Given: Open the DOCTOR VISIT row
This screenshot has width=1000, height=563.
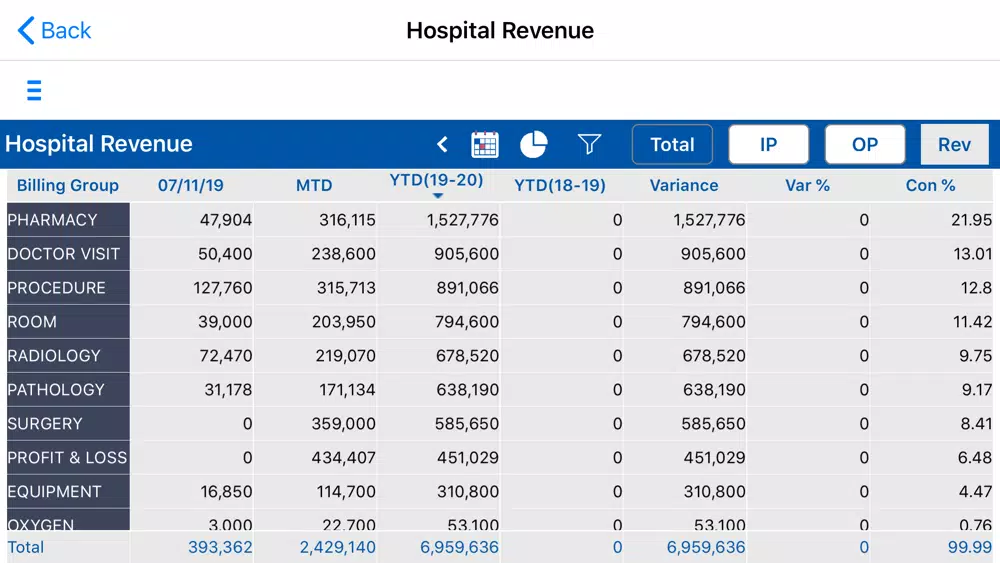Looking at the screenshot, I should 499,254.
